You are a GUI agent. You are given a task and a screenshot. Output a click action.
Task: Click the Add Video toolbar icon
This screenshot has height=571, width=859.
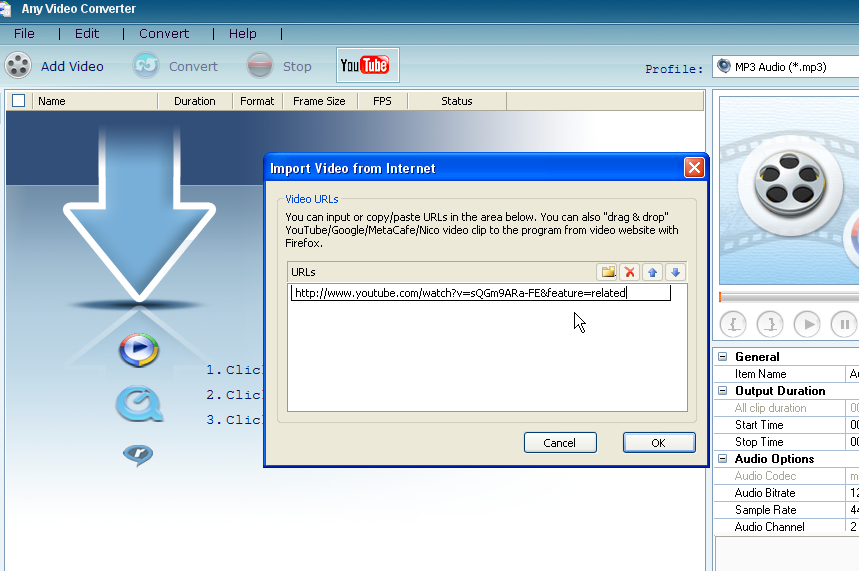(x=19, y=66)
